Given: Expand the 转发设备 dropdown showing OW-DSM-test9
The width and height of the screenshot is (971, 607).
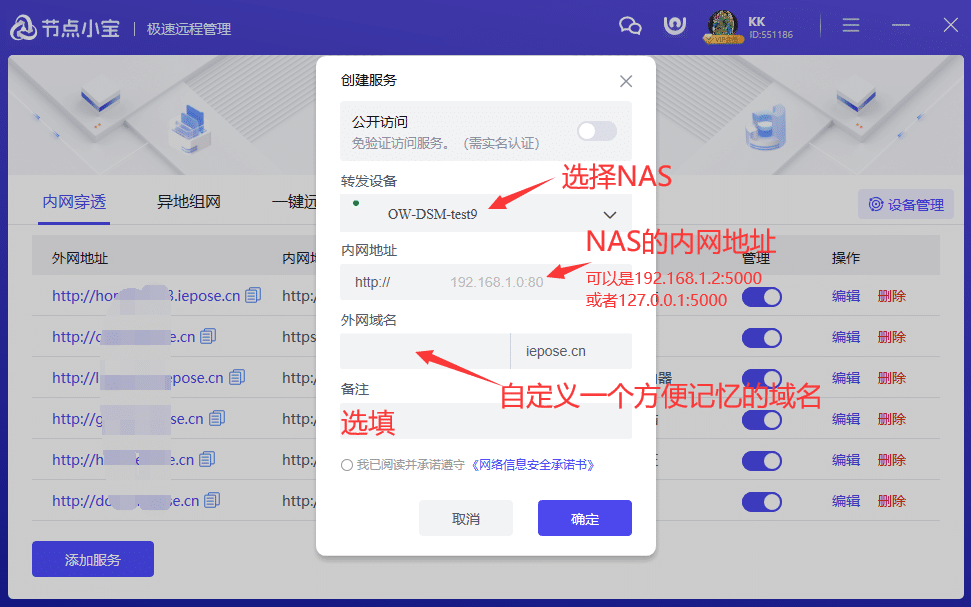Looking at the screenshot, I should pyautogui.click(x=486, y=213).
